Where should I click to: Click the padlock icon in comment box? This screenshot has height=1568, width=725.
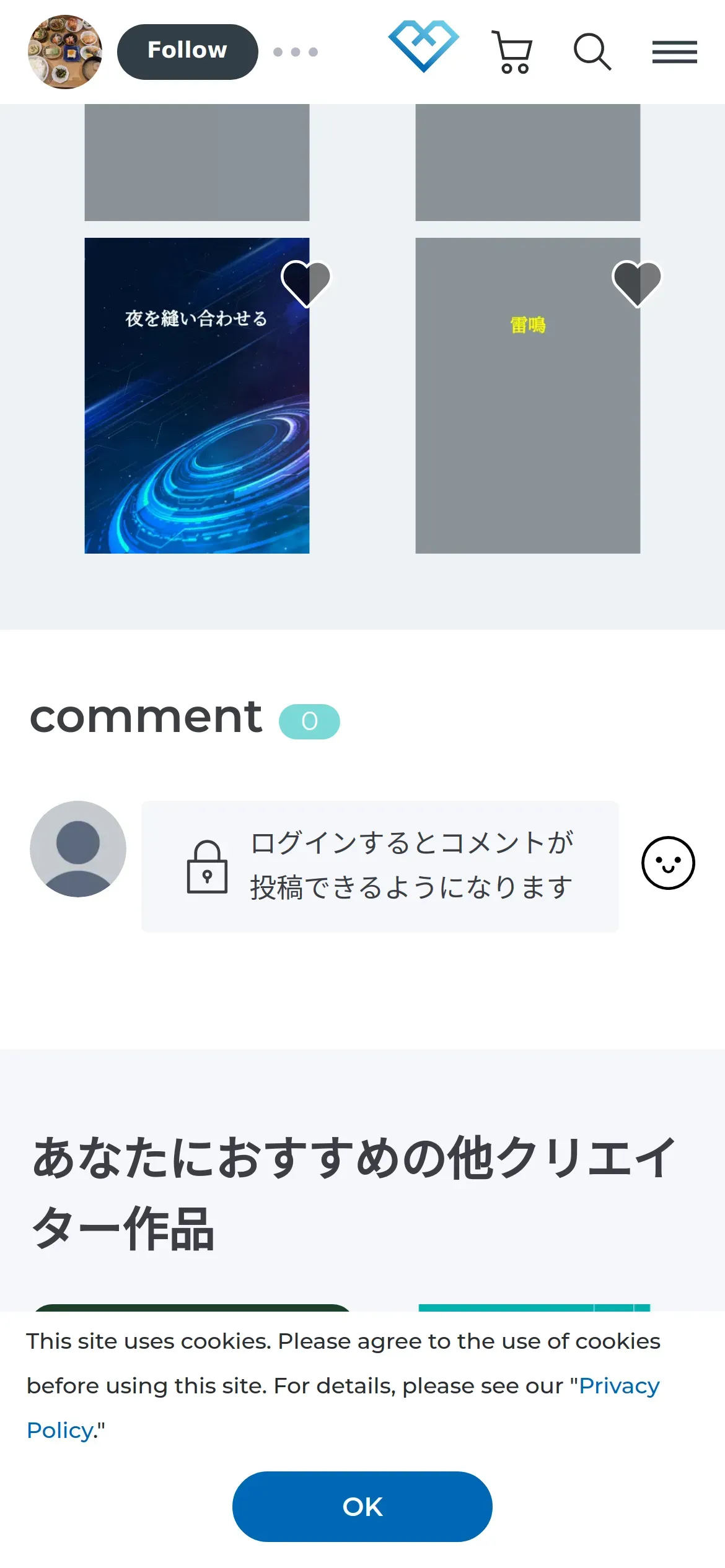point(207,866)
